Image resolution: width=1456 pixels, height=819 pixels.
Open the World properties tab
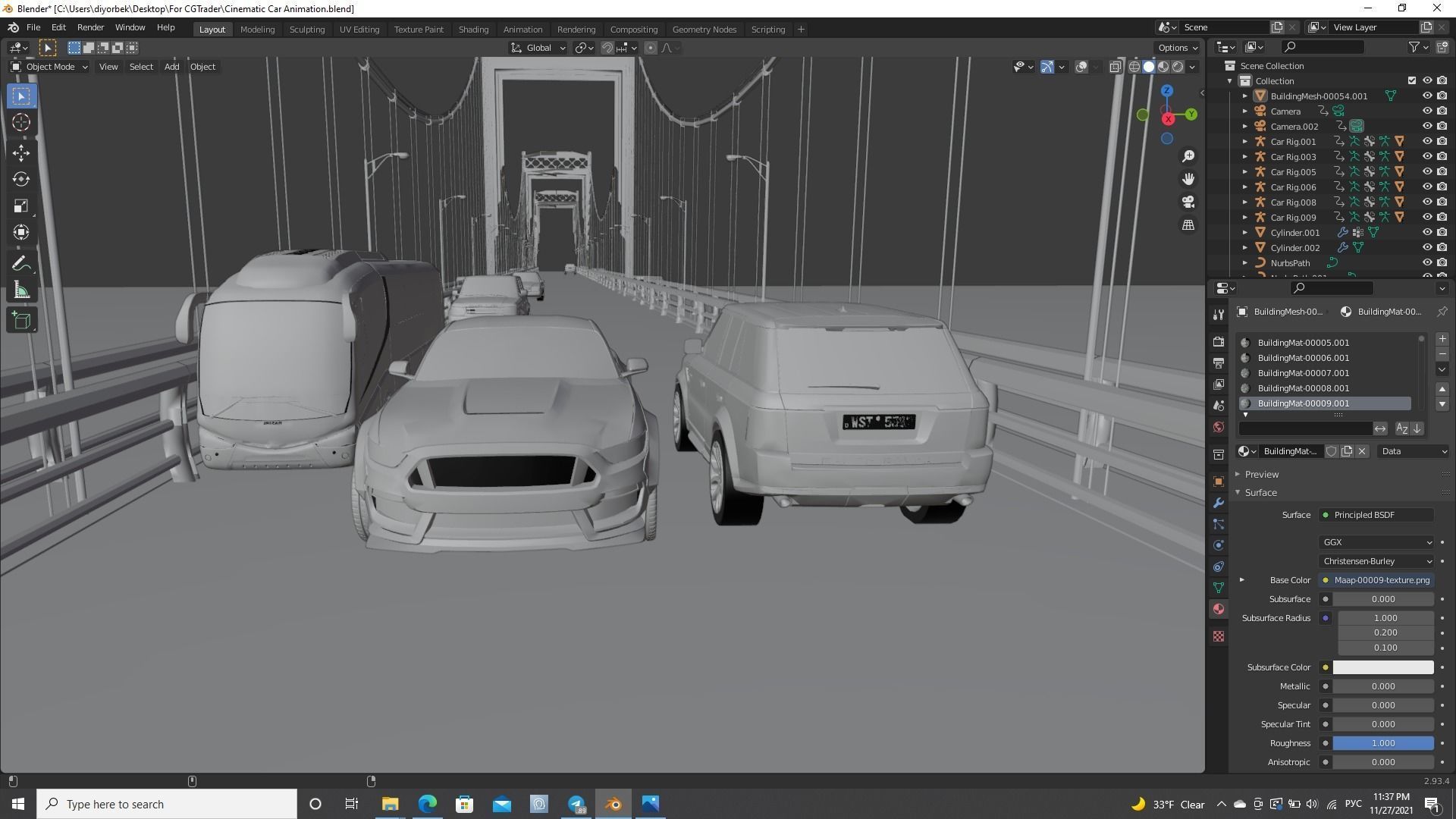[x=1219, y=427]
